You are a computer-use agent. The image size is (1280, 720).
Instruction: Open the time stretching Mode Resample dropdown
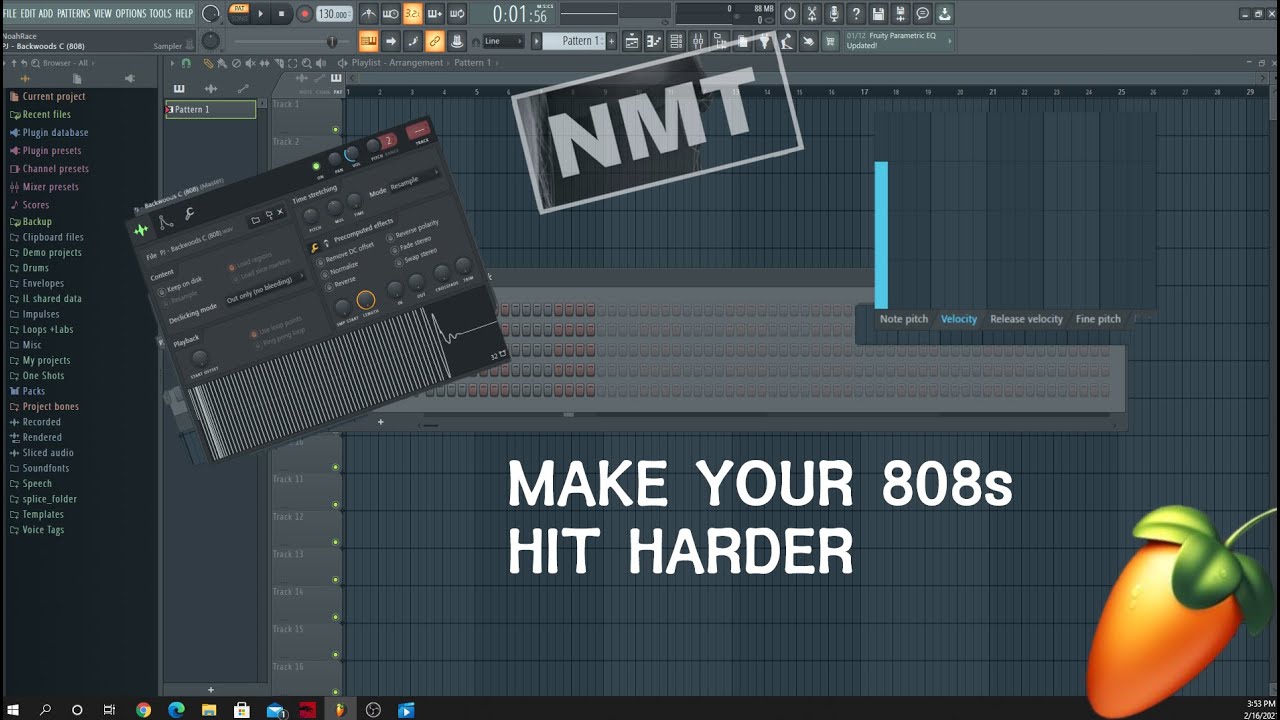click(x=414, y=181)
